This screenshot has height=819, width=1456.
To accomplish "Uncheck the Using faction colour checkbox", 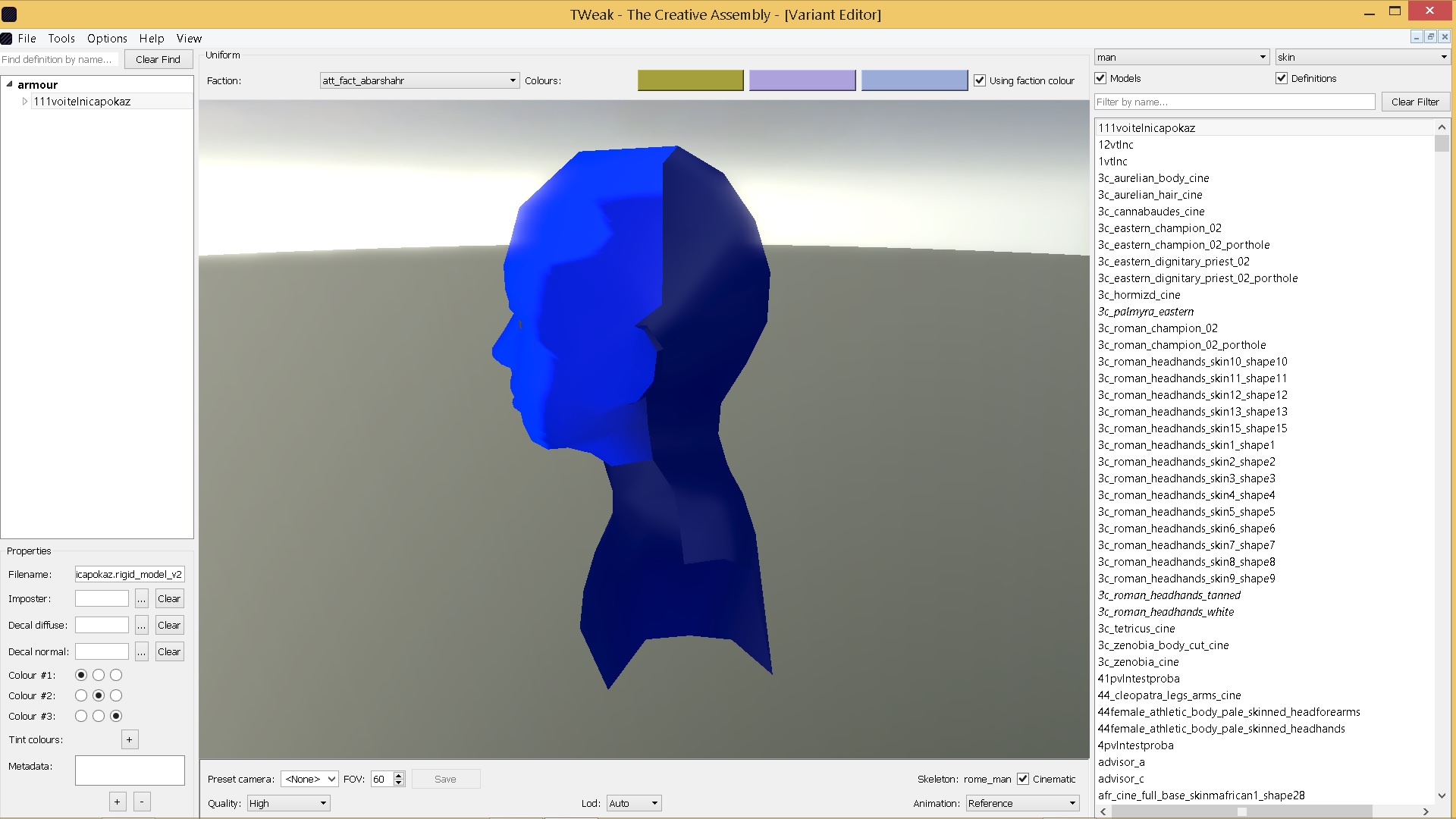I will coord(980,80).
